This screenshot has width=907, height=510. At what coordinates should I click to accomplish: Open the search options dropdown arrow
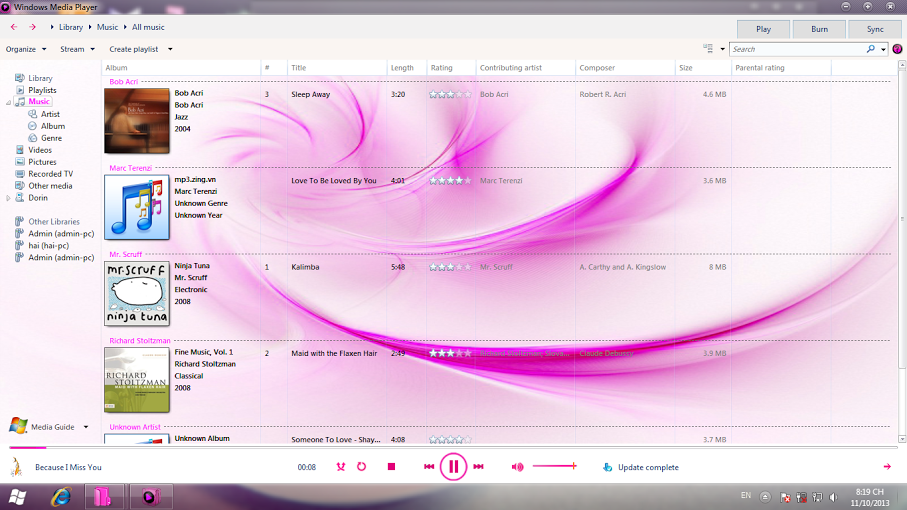(883, 49)
